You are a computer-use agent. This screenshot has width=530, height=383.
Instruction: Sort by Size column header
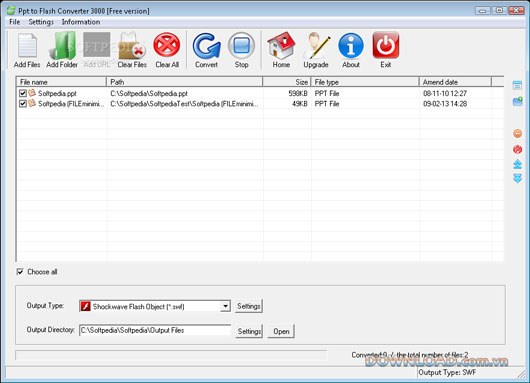pos(287,82)
